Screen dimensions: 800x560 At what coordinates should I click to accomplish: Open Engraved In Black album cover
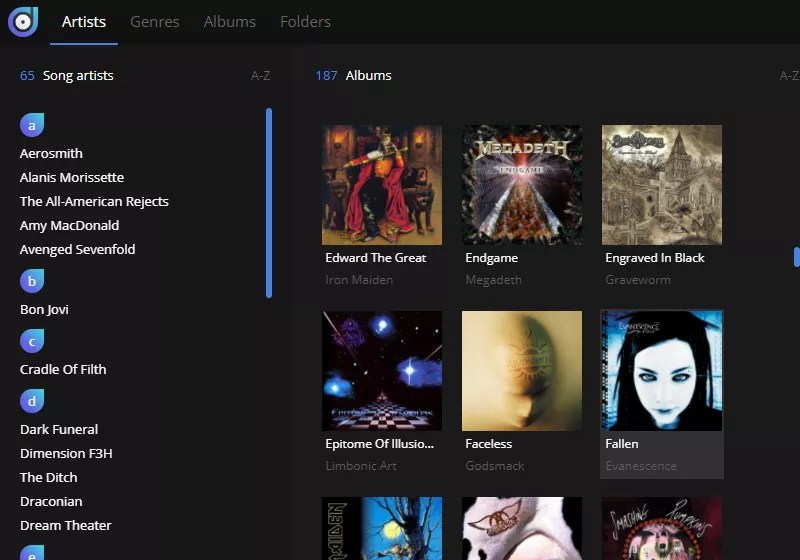(x=662, y=185)
